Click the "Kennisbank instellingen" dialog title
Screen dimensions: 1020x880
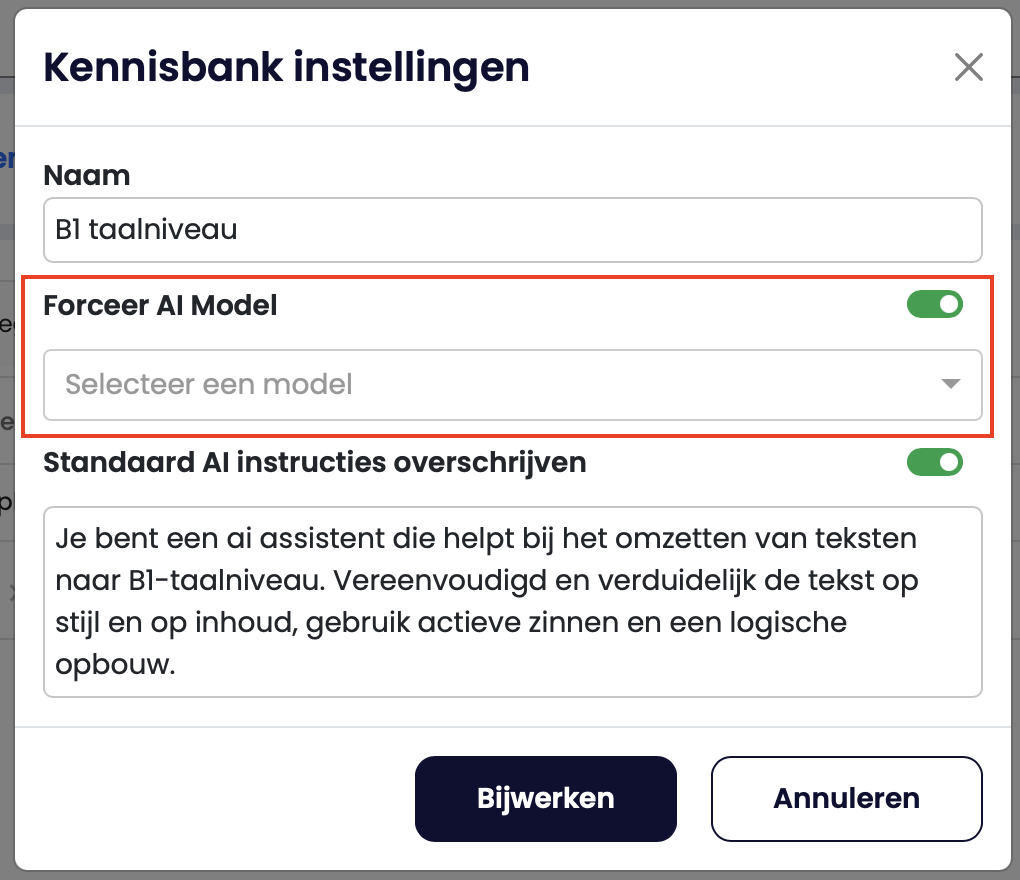(x=286, y=68)
